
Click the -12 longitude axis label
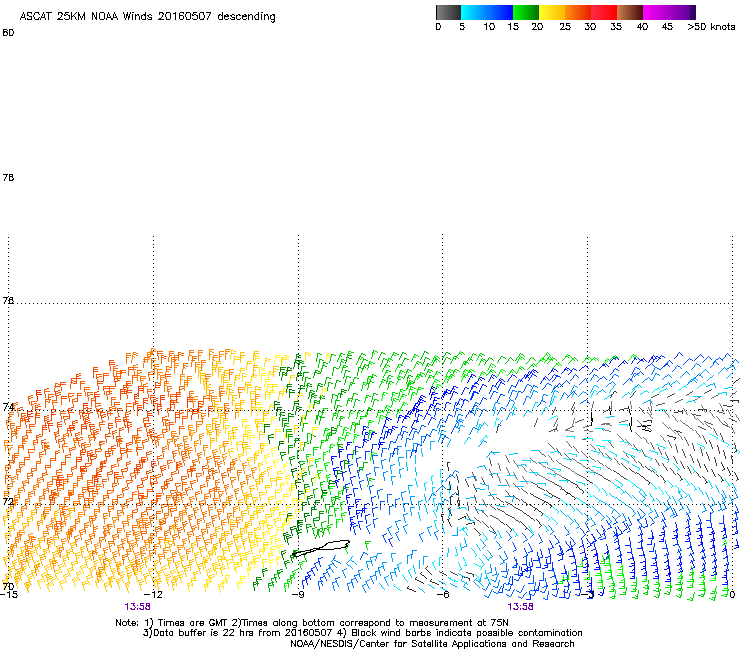point(153,595)
